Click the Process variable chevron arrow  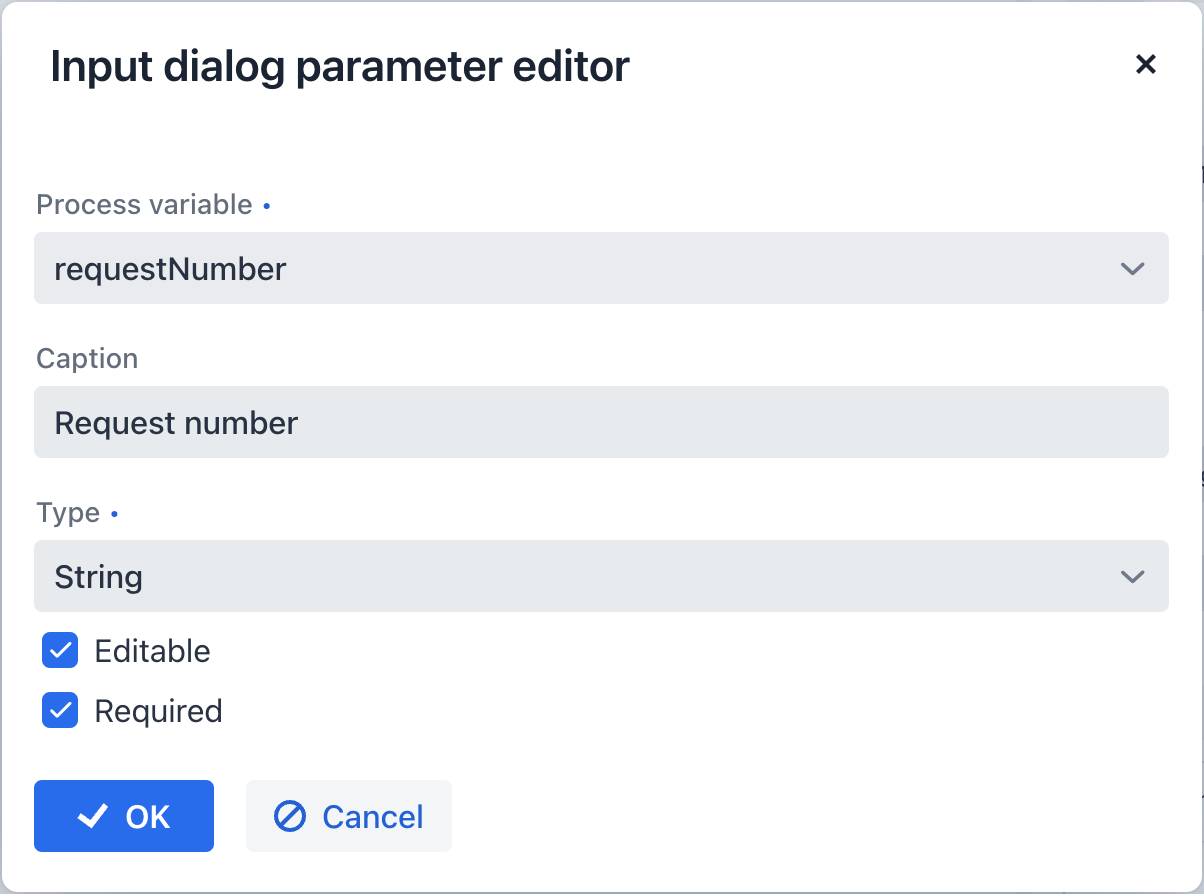click(x=1132, y=269)
